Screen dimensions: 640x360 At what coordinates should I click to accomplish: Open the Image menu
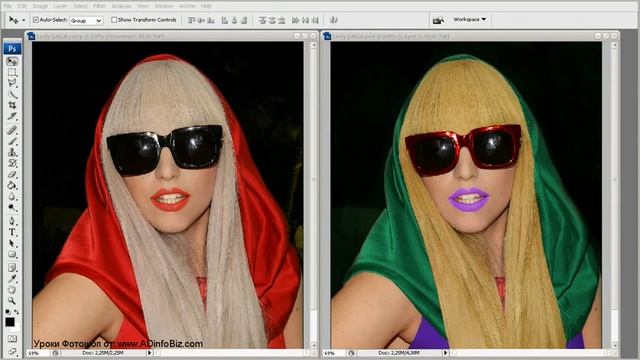pos(40,6)
